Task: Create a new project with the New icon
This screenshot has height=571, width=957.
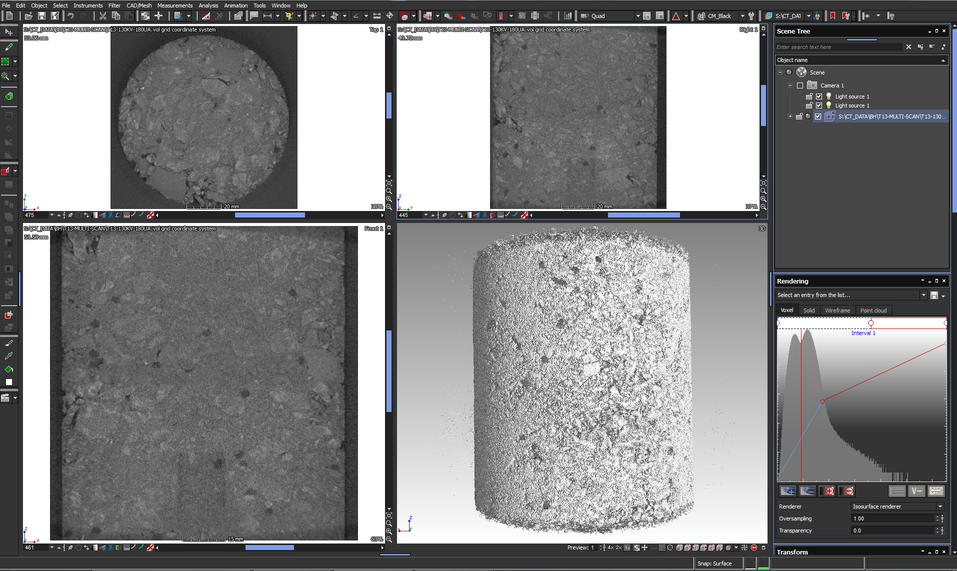Action: (x=9, y=16)
